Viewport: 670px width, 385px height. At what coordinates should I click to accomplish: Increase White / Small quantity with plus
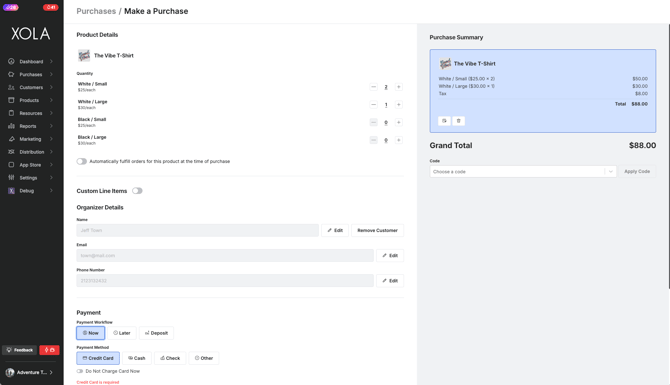click(398, 87)
